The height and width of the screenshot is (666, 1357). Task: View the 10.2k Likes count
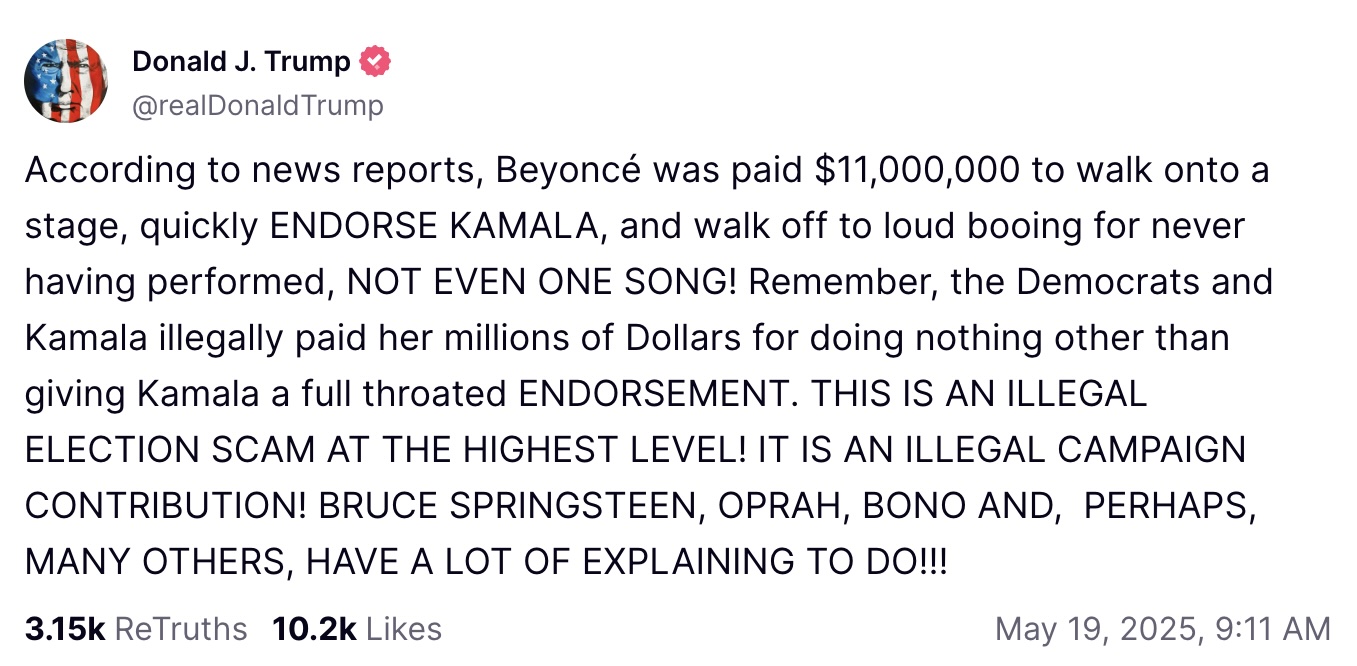click(x=313, y=629)
